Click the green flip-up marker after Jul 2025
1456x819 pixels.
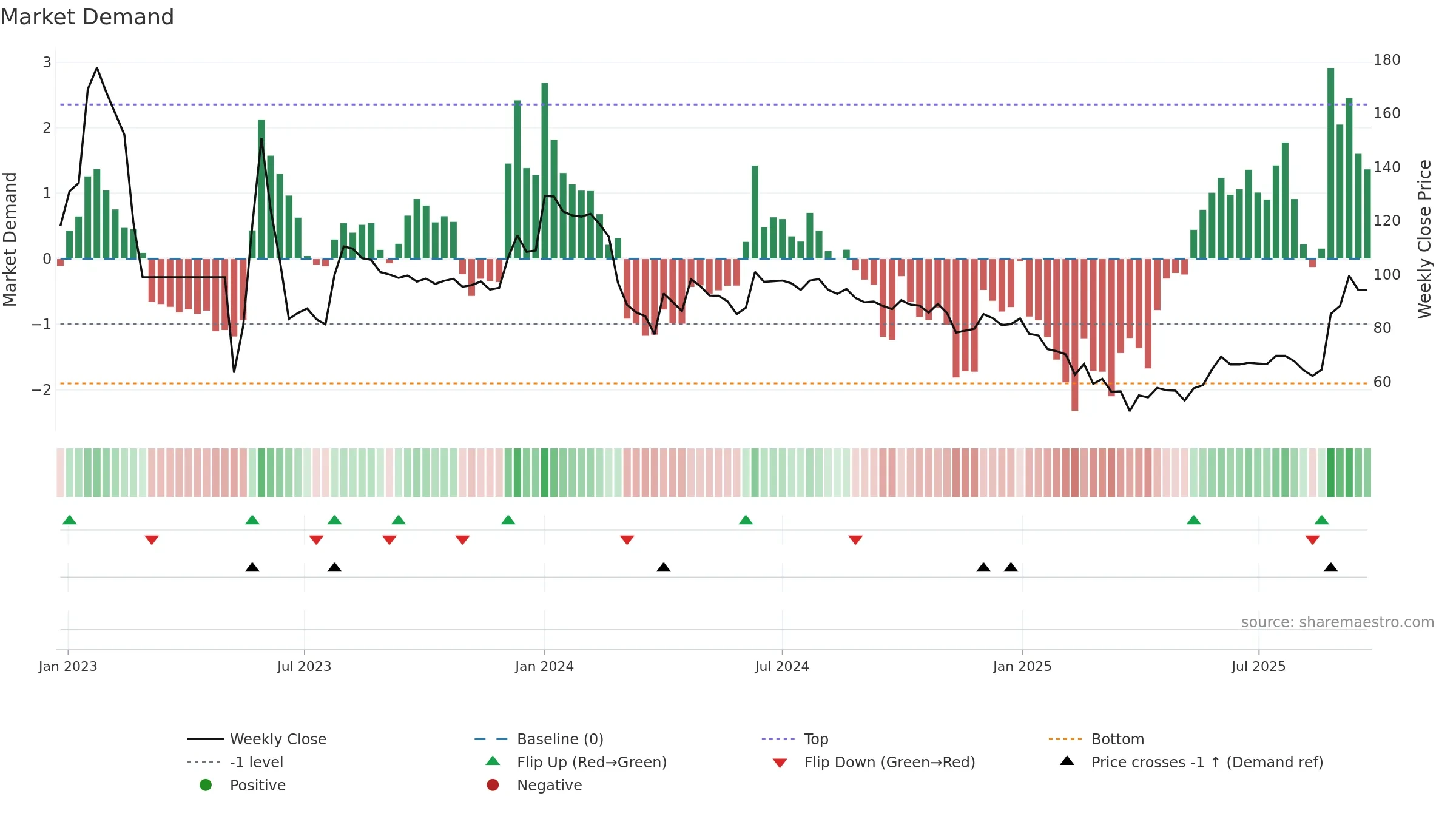click(1321, 520)
